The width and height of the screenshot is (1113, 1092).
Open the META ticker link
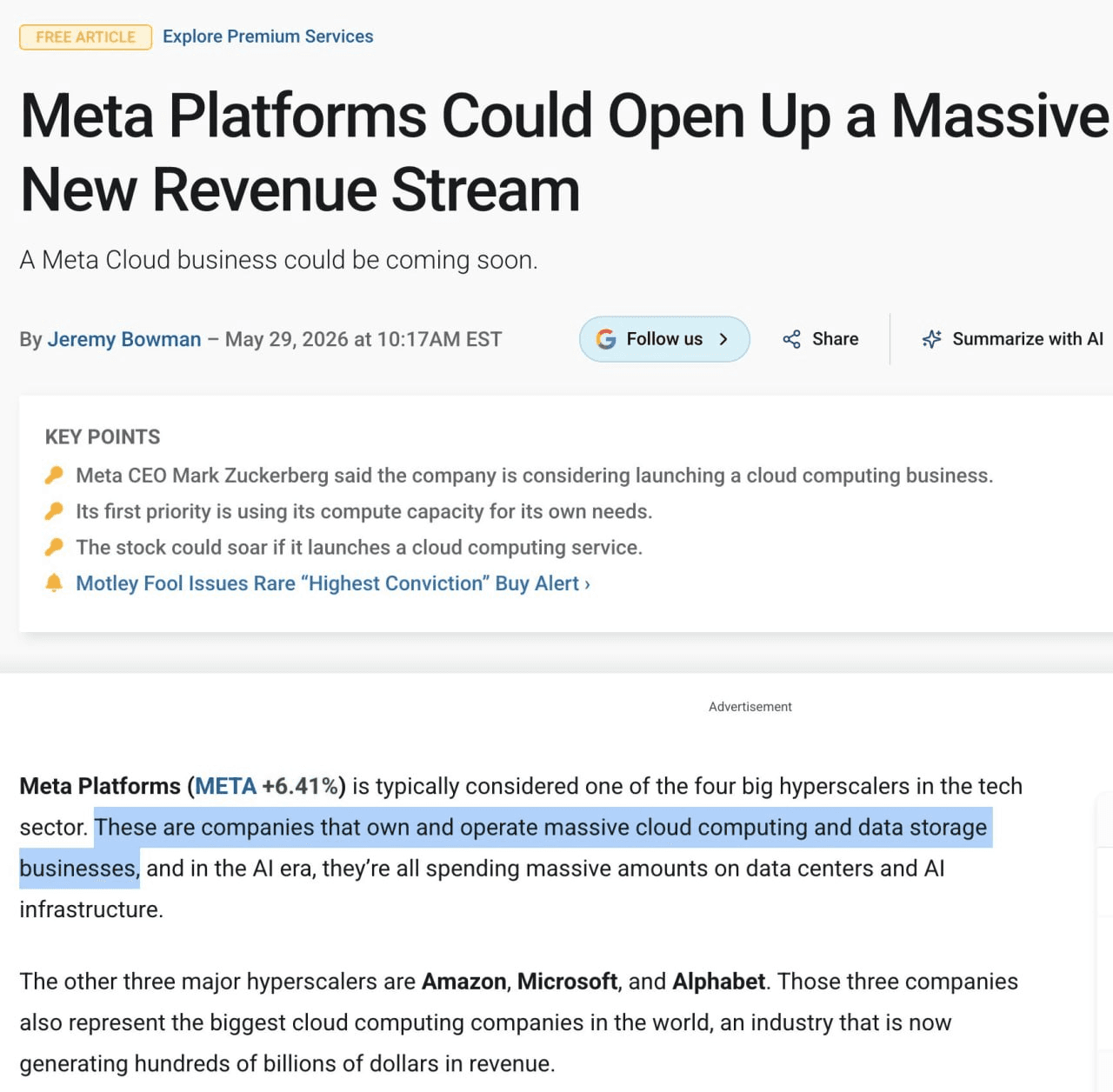click(225, 786)
